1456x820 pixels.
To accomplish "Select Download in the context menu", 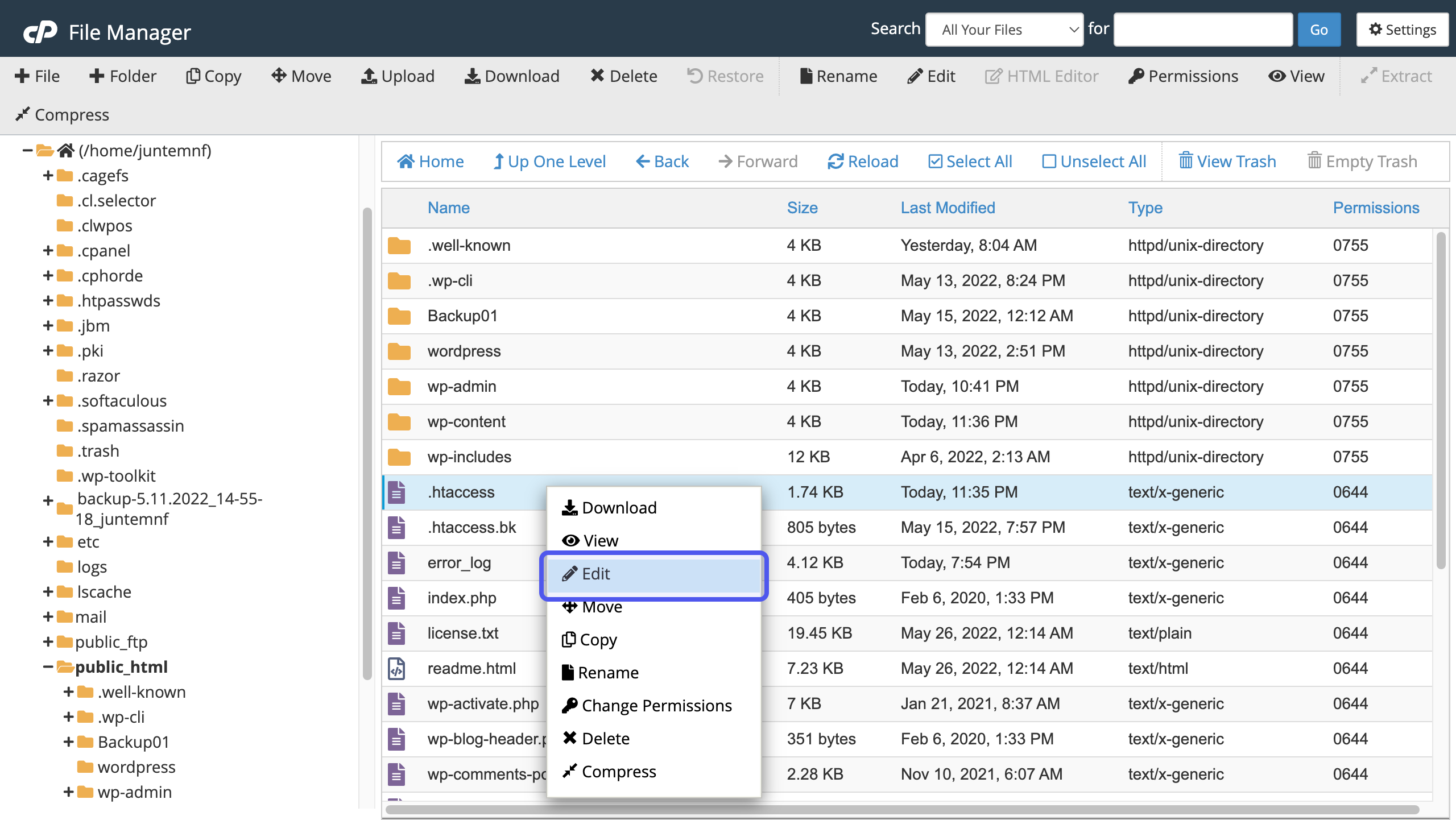I will pos(654,508).
